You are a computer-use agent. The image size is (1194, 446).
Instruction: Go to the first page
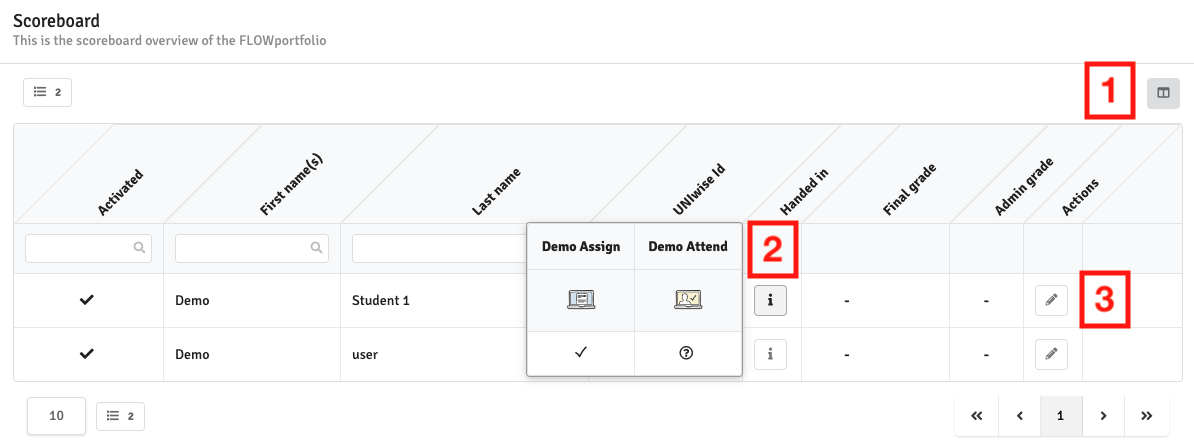coord(977,416)
